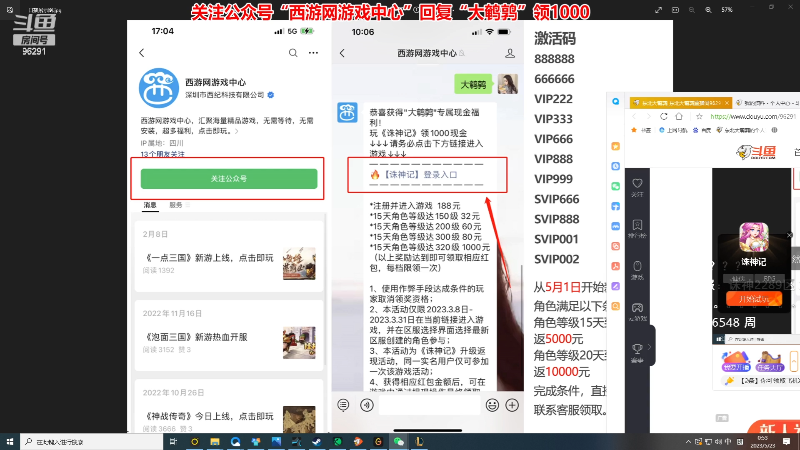Click the zoom out magnifier in viewer toolbar
The width and height of the screenshot is (800, 450).
click(x=692, y=10)
